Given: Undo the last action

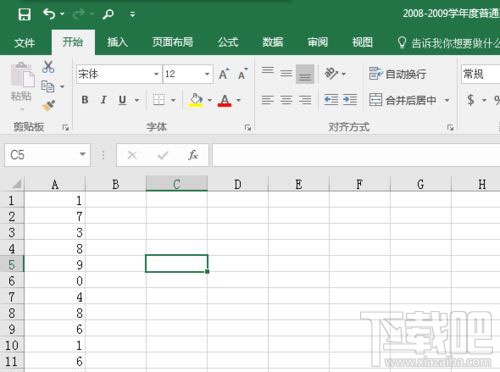Looking at the screenshot, I should (x=49, y=14).
